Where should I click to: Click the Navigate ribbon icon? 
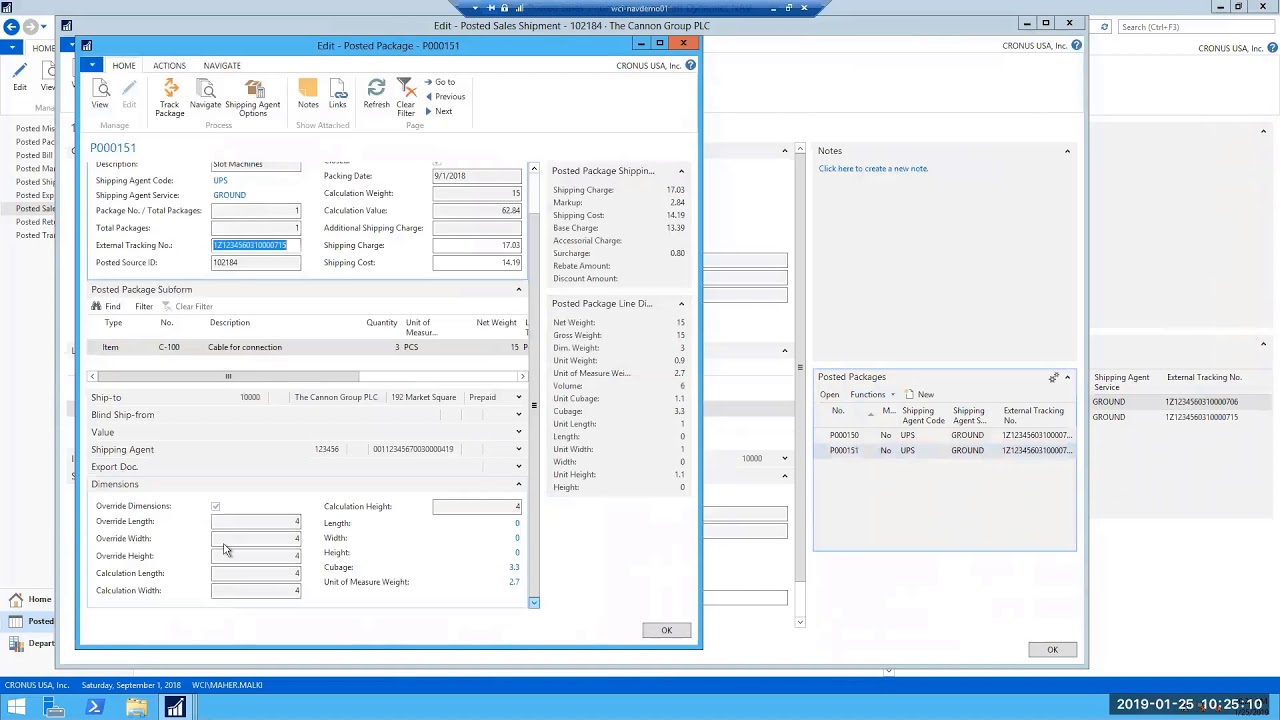coord(206,95)
